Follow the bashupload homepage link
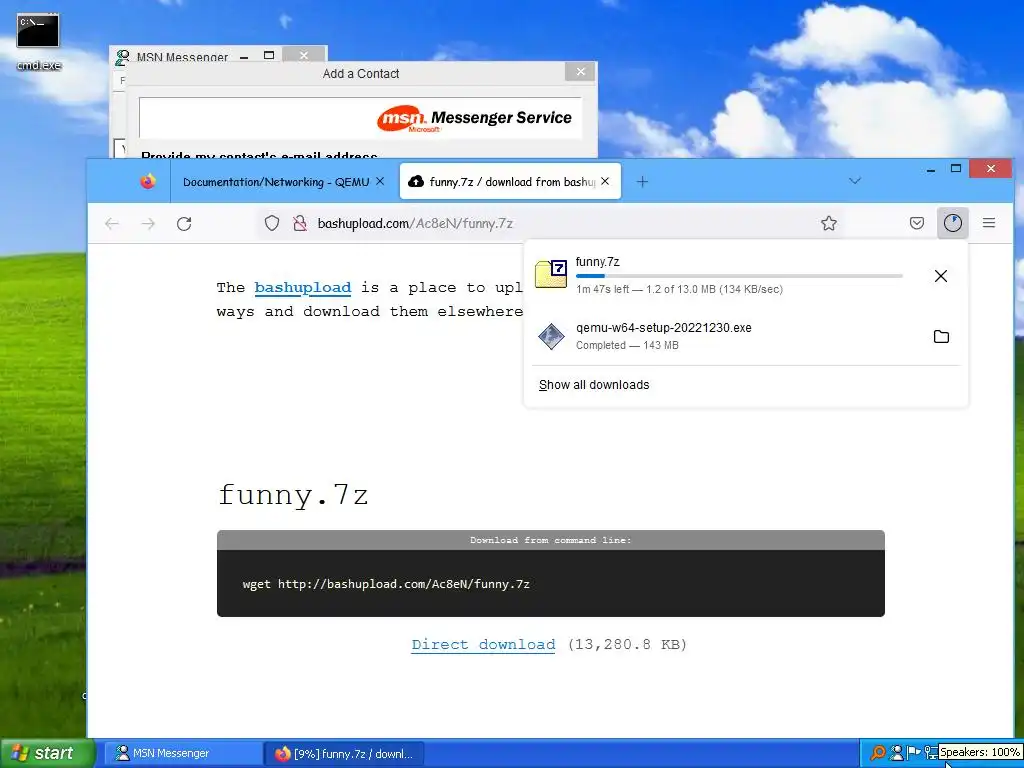This screenshot has height=768, width=1024. pyautogui.click(x=302, y=288)
